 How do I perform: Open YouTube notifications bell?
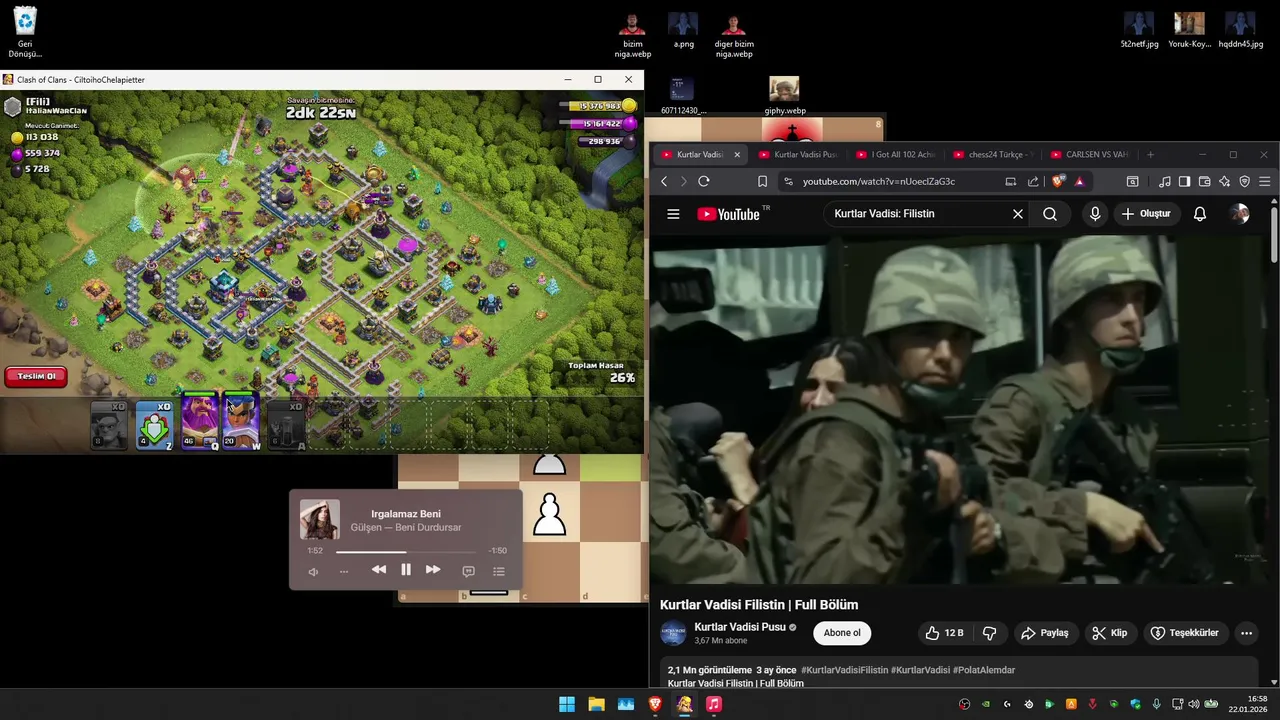coord(1200,214)
